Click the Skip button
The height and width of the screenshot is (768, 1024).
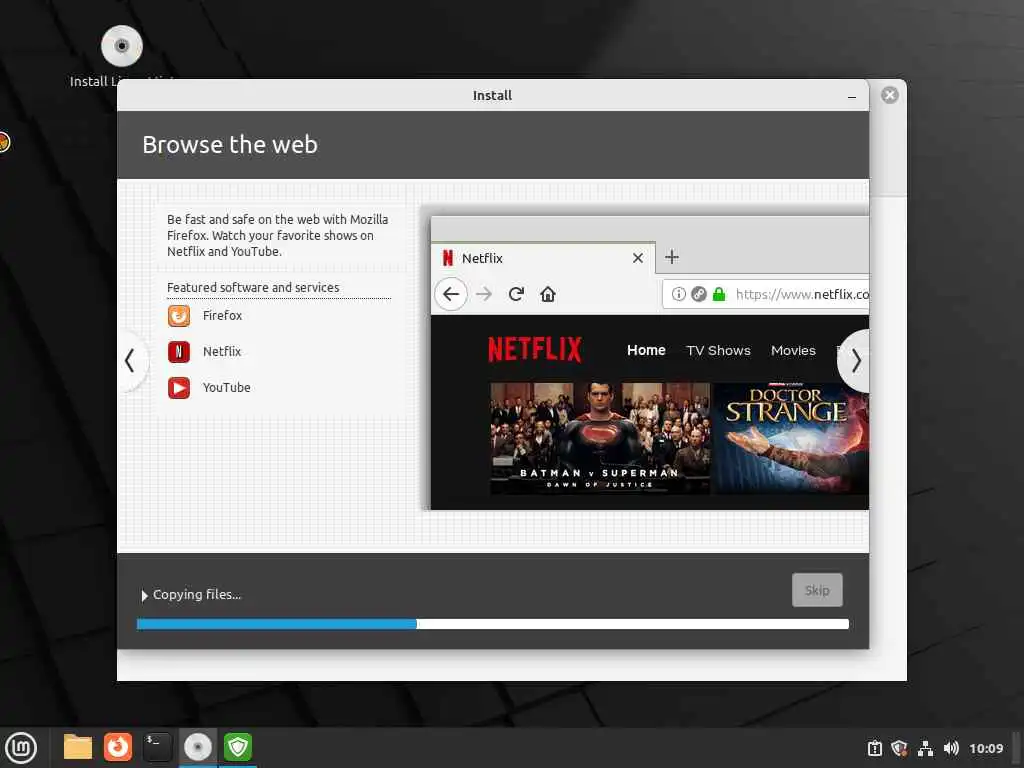pyautogui.click(x=817, y=590)
